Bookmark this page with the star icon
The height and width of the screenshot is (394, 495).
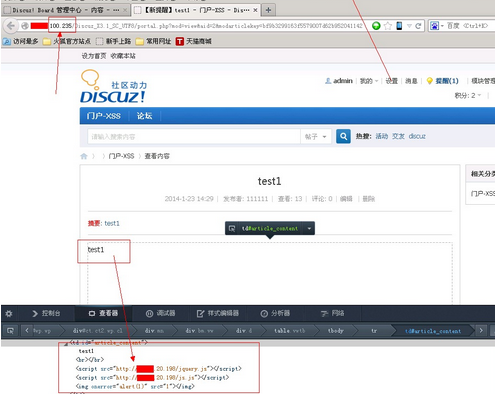[x=388, y=26]
